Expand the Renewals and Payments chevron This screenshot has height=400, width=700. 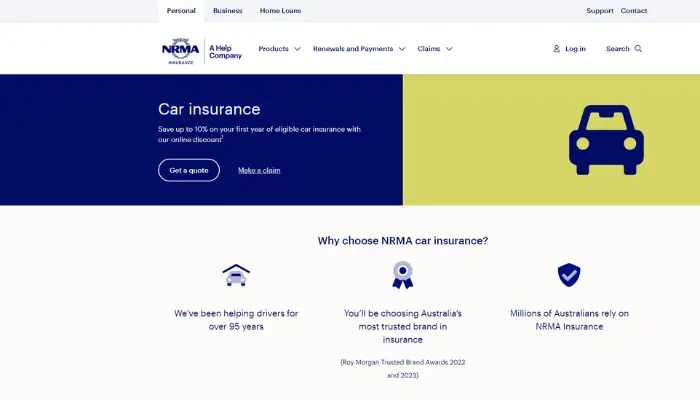tap(402, 49)
